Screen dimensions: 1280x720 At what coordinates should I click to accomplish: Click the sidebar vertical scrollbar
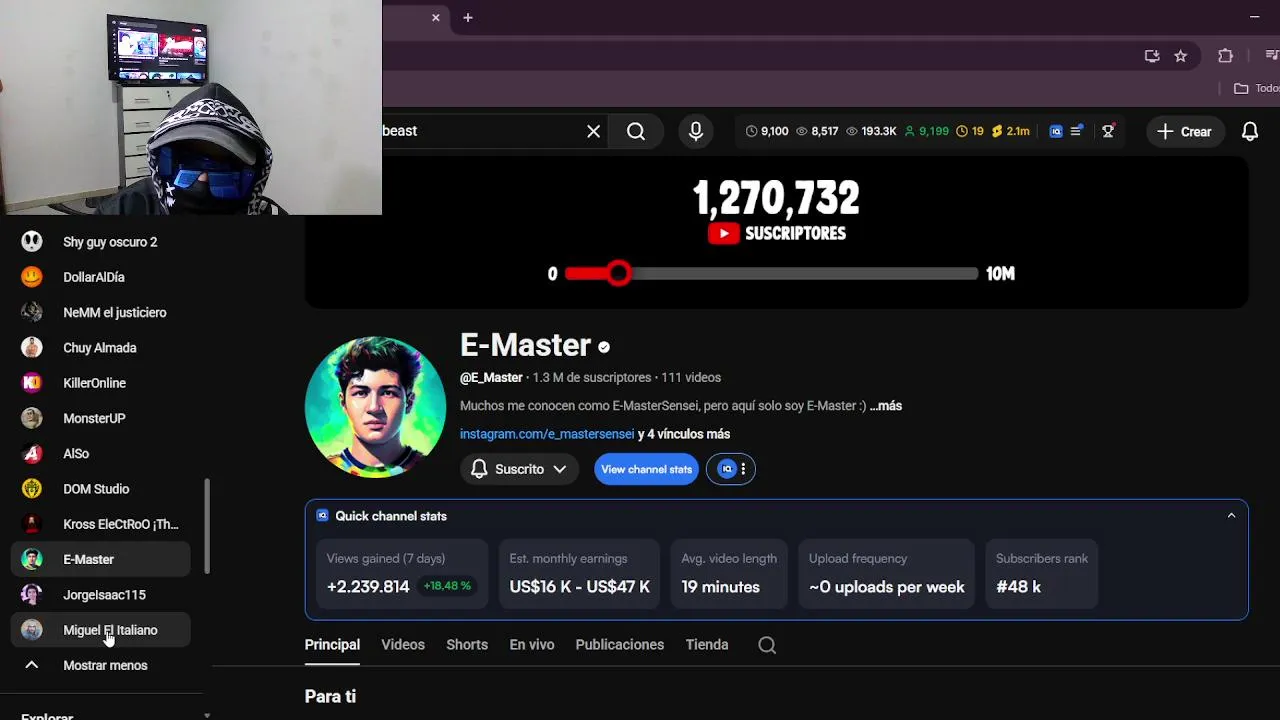click(207, 527)
